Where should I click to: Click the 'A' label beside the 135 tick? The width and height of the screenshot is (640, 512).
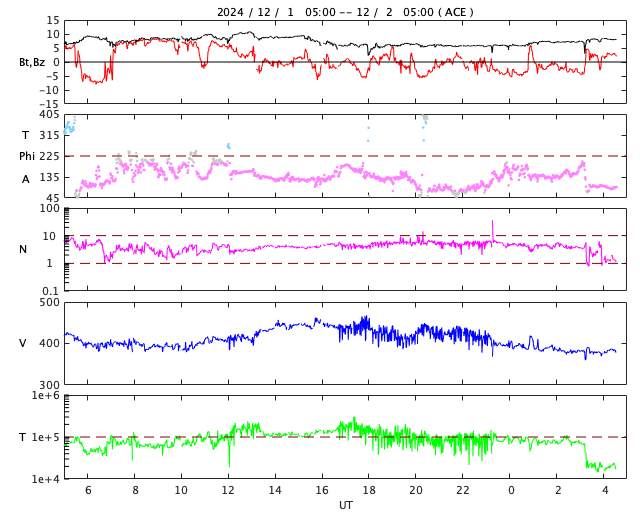click(26, 179)
